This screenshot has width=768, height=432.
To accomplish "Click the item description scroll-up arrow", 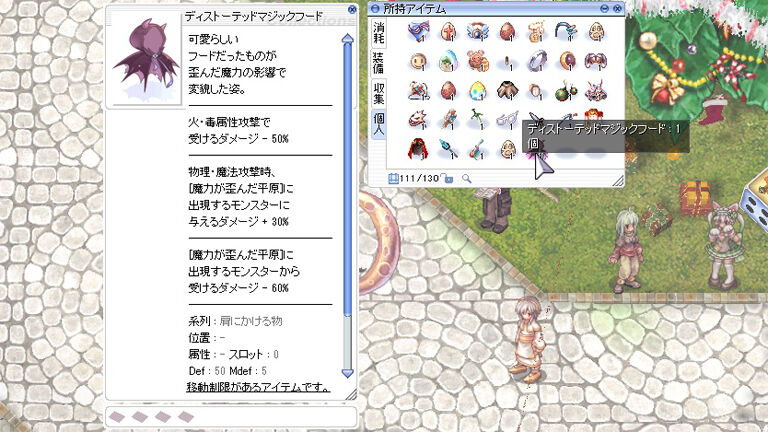I will (347, 40).
